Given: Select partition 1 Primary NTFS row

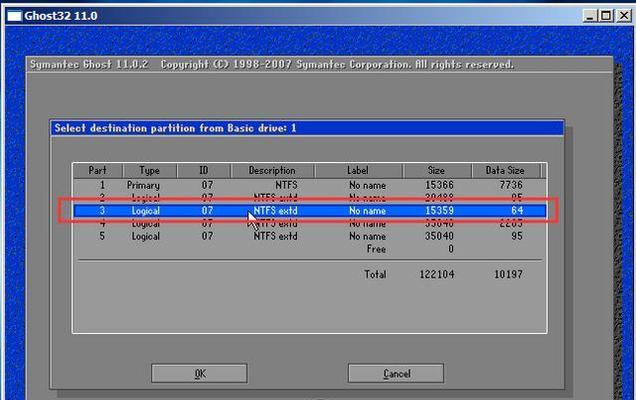Looking at the screenshot, I should point(310,185).
